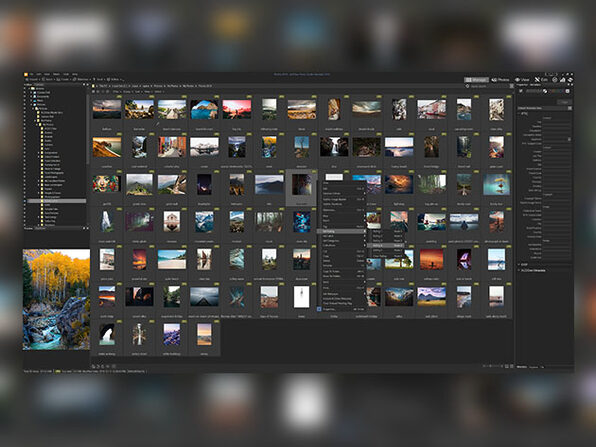Click the Properties icon in context menu
The width and height of the screenshot is (596, 447).
click(x=319, y=309)
